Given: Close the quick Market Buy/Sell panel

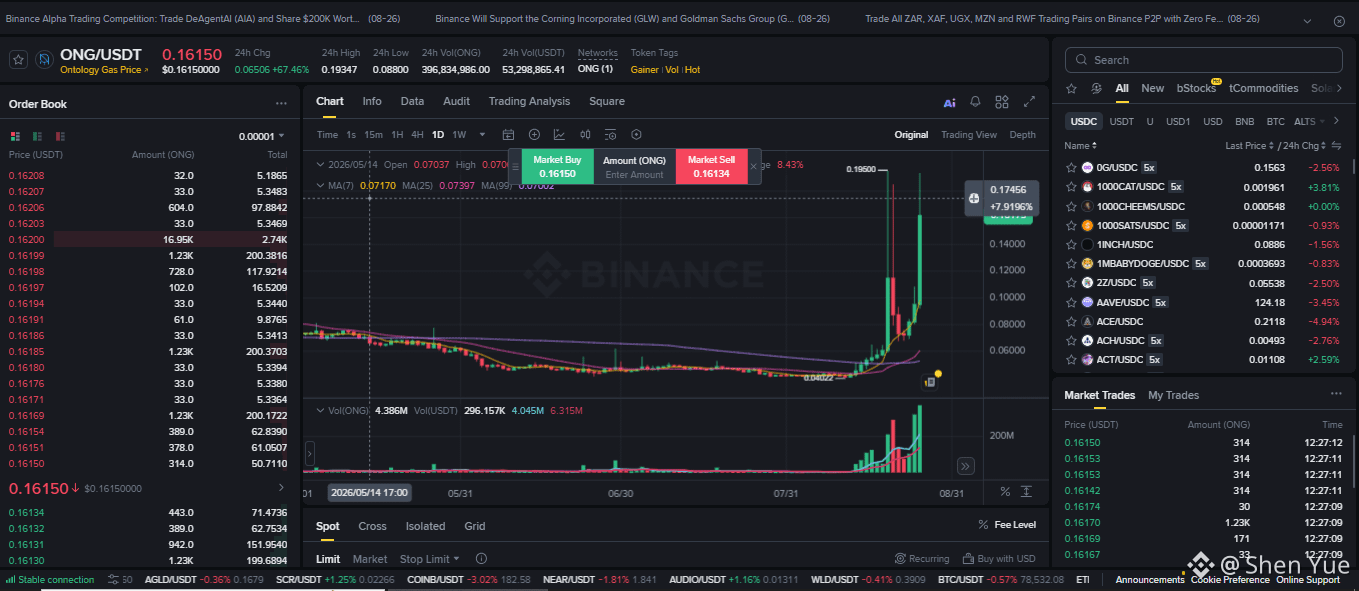Looking at the screenshot, I should (x=753, y=167).
